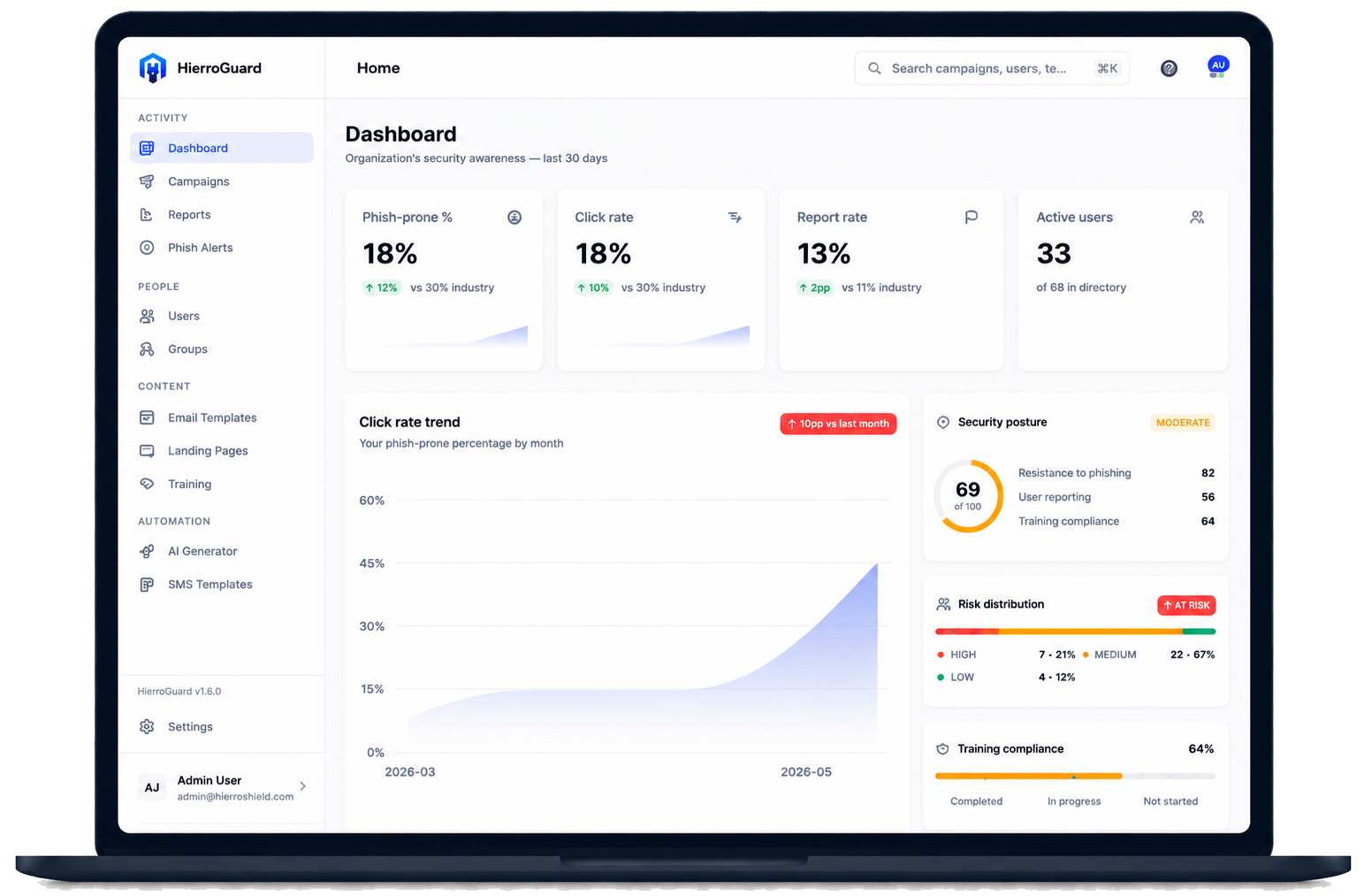Click the Active users card icon
Screen dimensions: 1372x896
1197,217
